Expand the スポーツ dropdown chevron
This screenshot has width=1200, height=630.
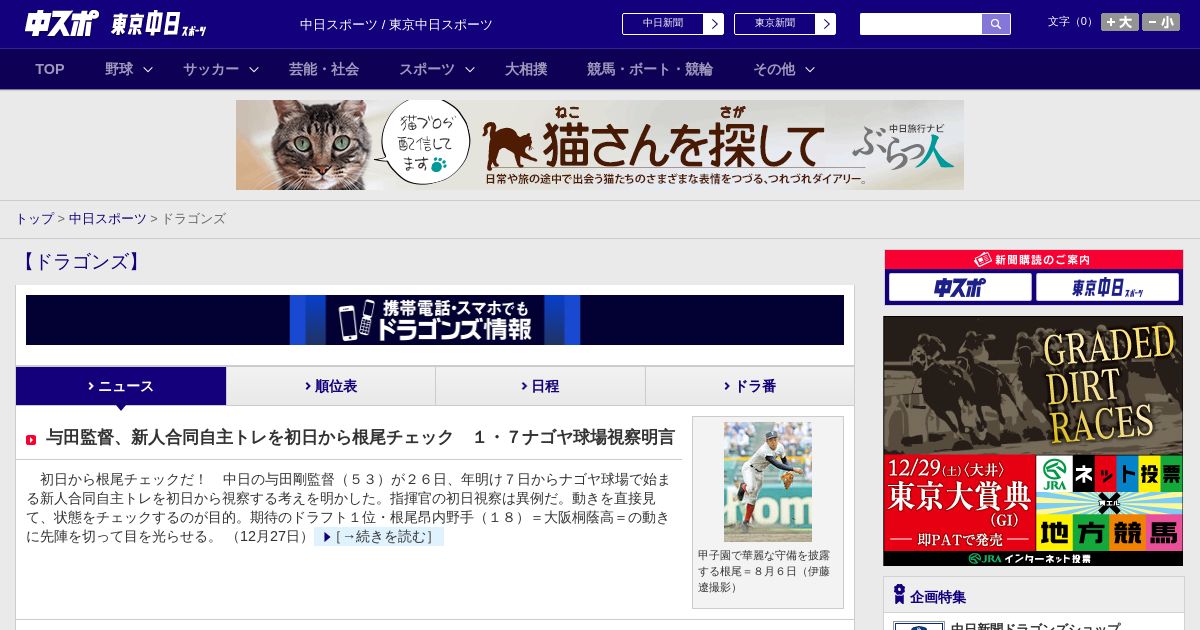coord(470,69)
